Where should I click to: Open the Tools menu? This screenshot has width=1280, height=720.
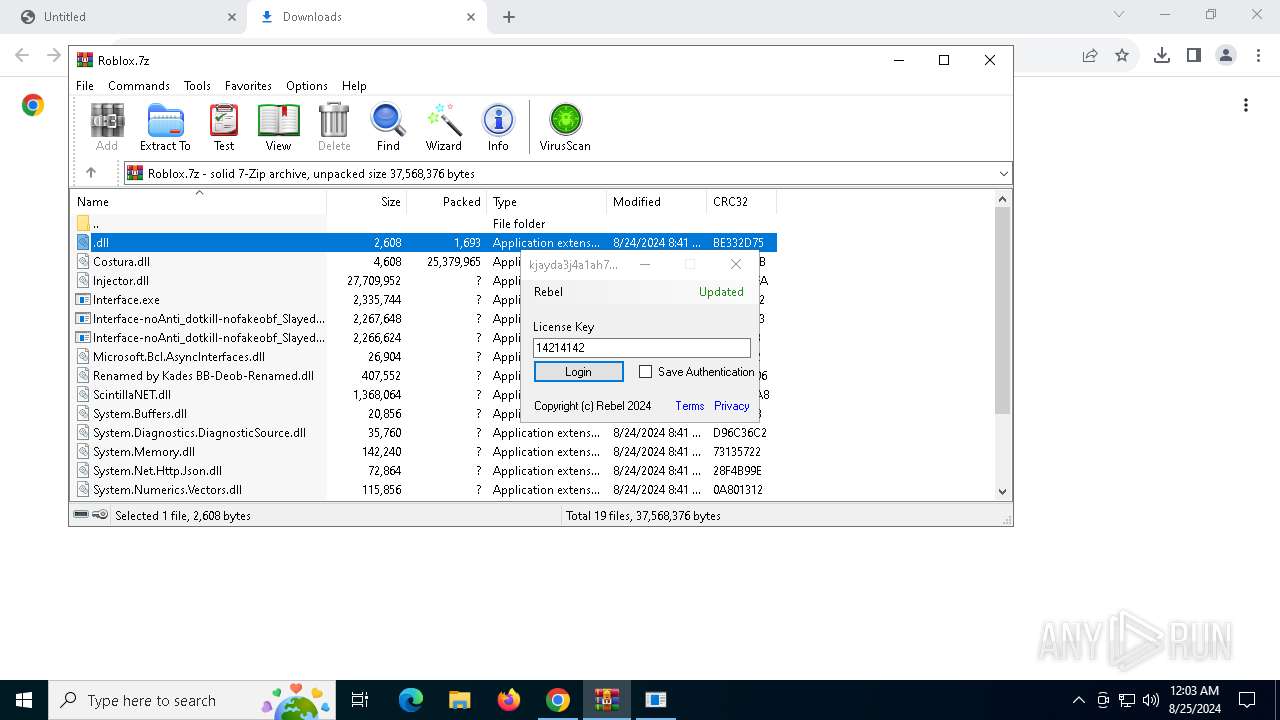tap(197, 86)
